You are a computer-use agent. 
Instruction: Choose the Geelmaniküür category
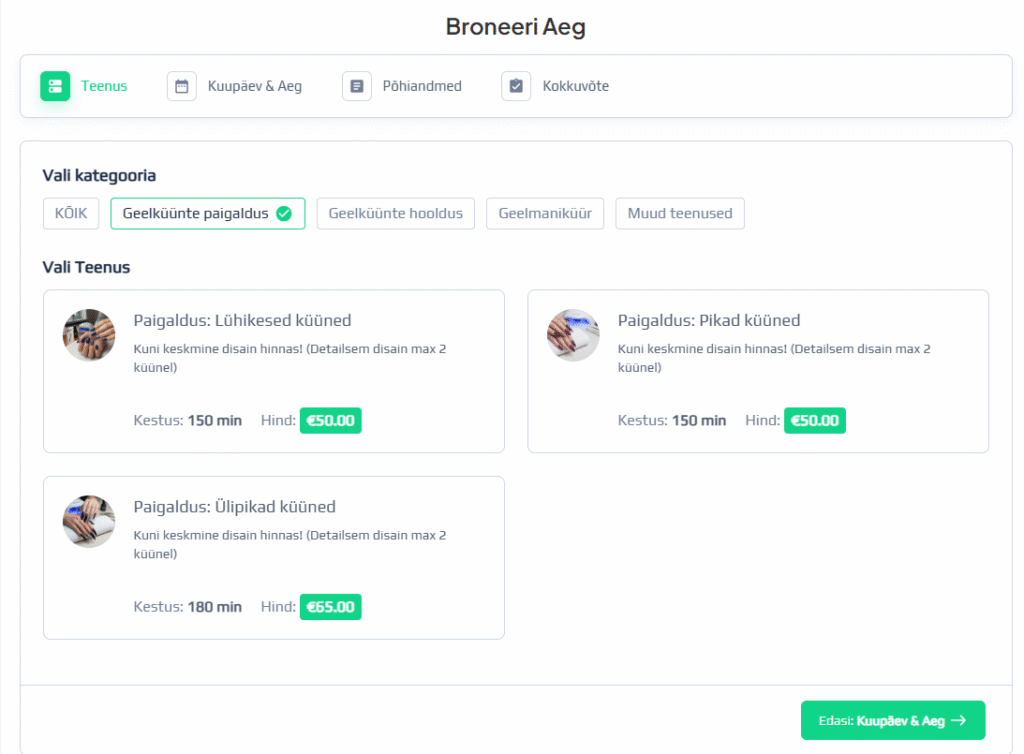545,213
